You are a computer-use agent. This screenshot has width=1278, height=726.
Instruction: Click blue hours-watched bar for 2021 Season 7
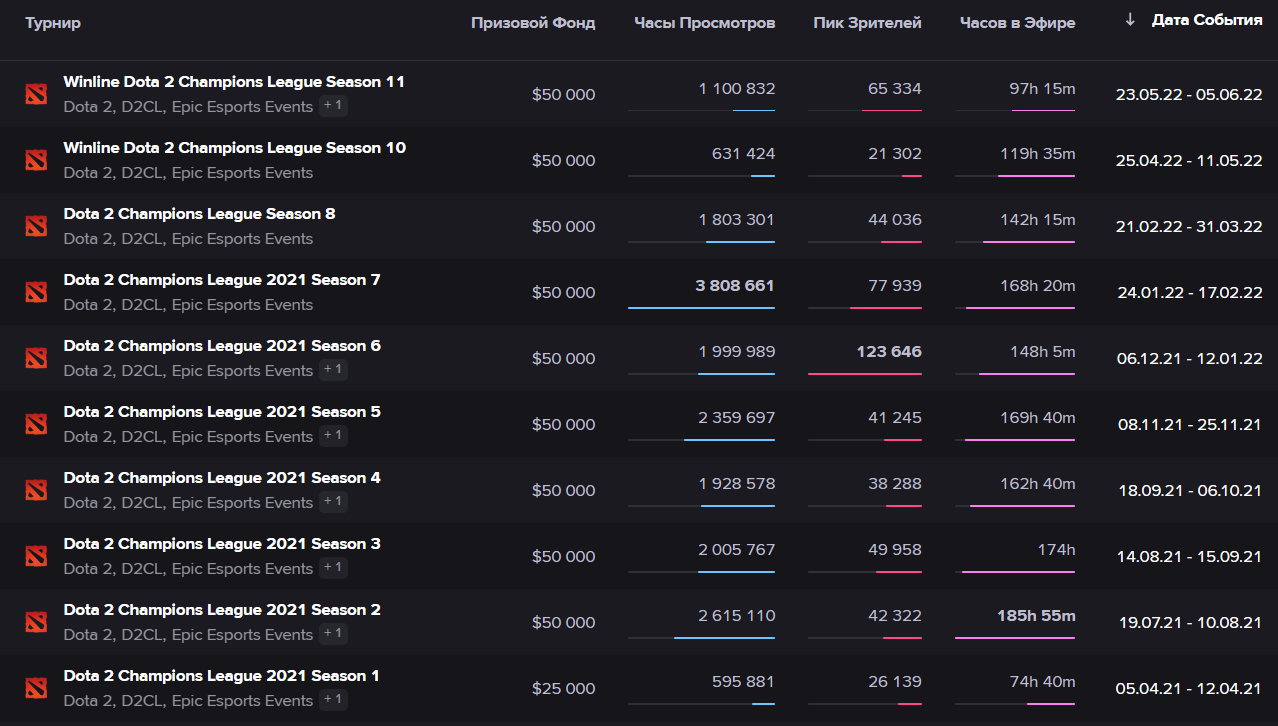pos(701,308)
